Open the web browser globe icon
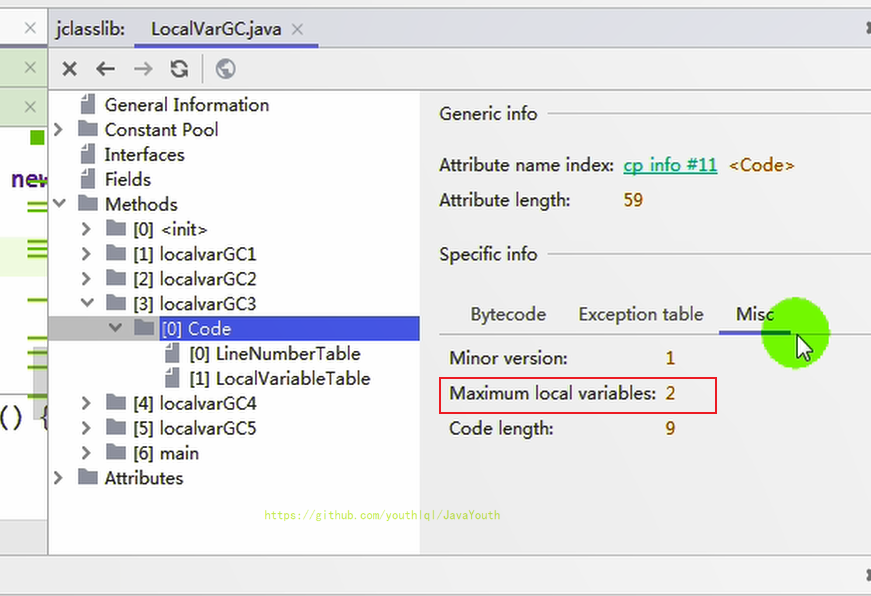 click(225, 69)
